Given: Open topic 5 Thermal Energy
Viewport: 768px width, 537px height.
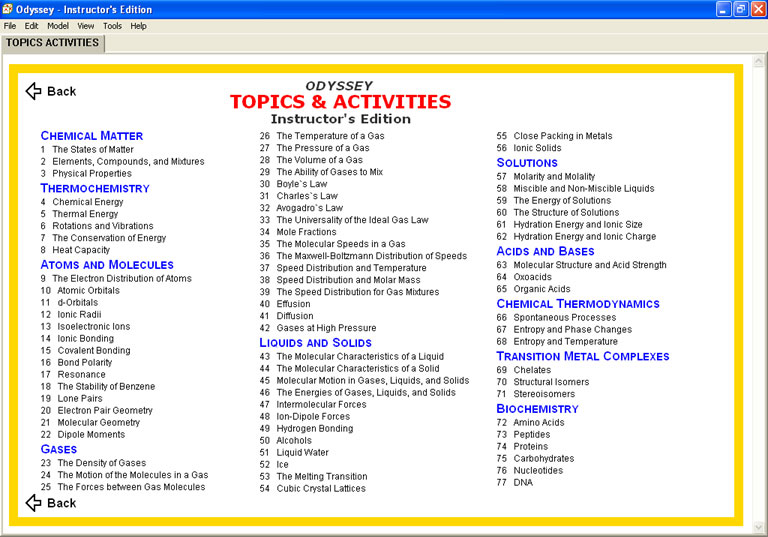Looking at the screenshot, I should (79, 214).
